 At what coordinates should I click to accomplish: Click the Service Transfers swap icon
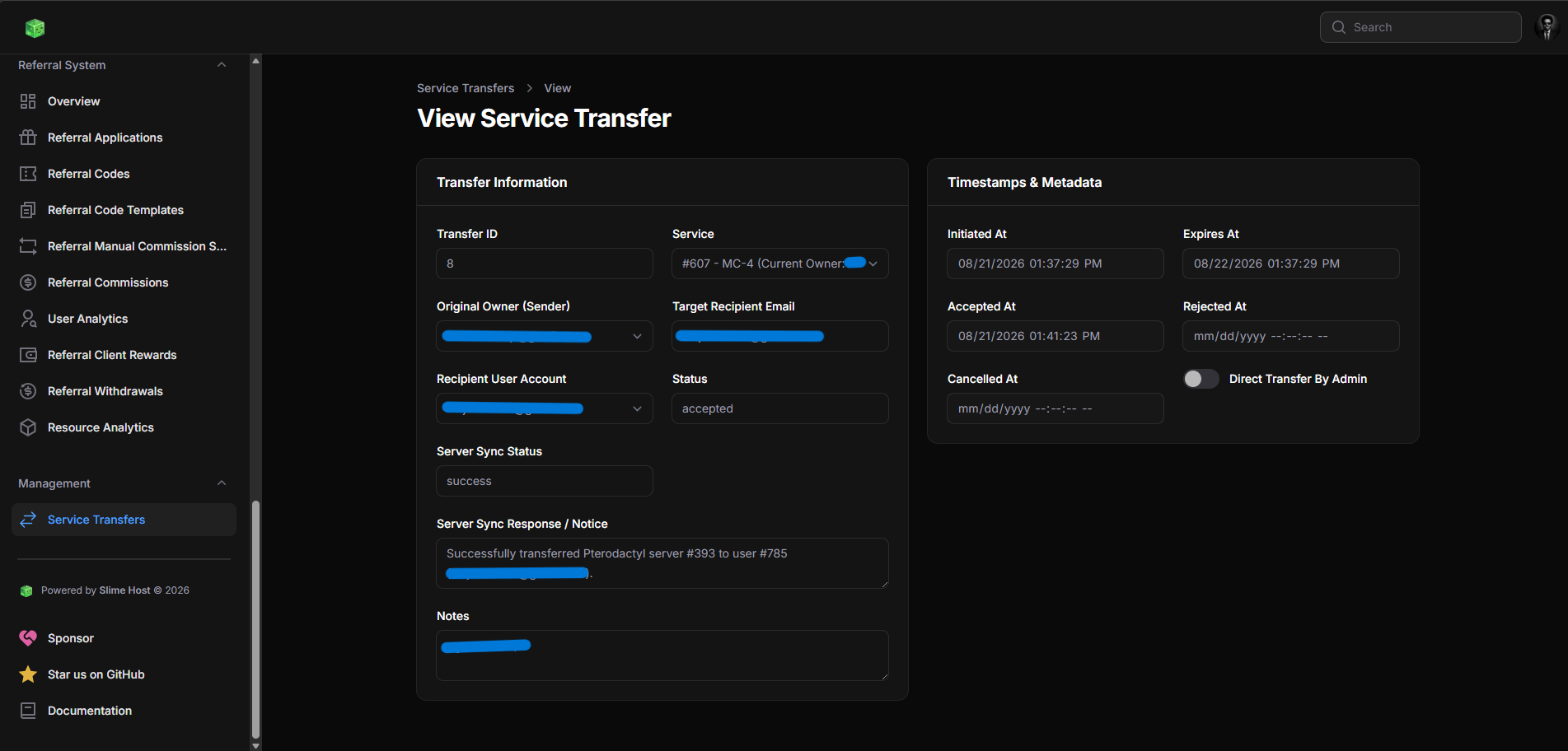click(28, 520)
